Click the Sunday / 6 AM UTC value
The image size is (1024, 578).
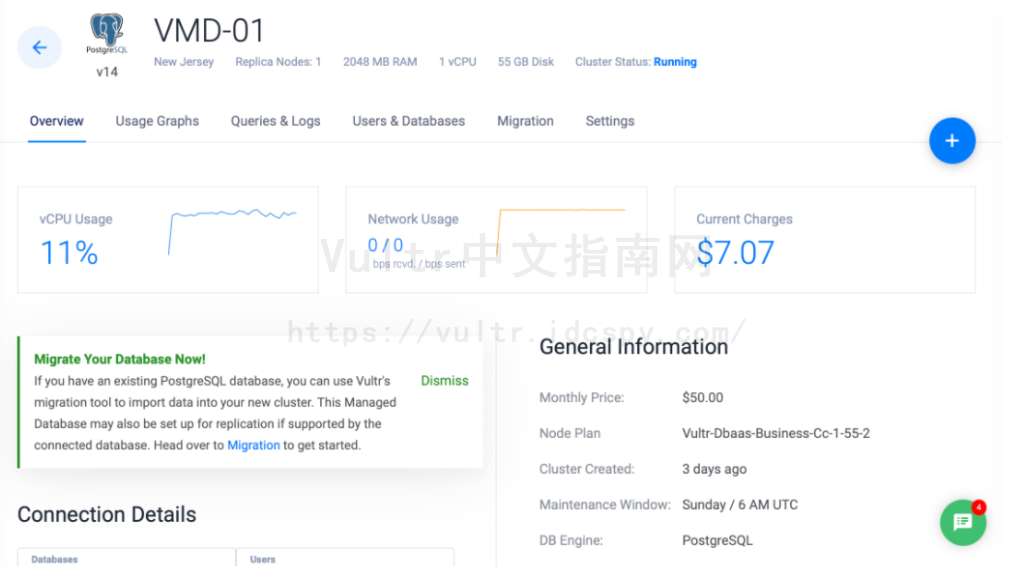coord(740,505)
